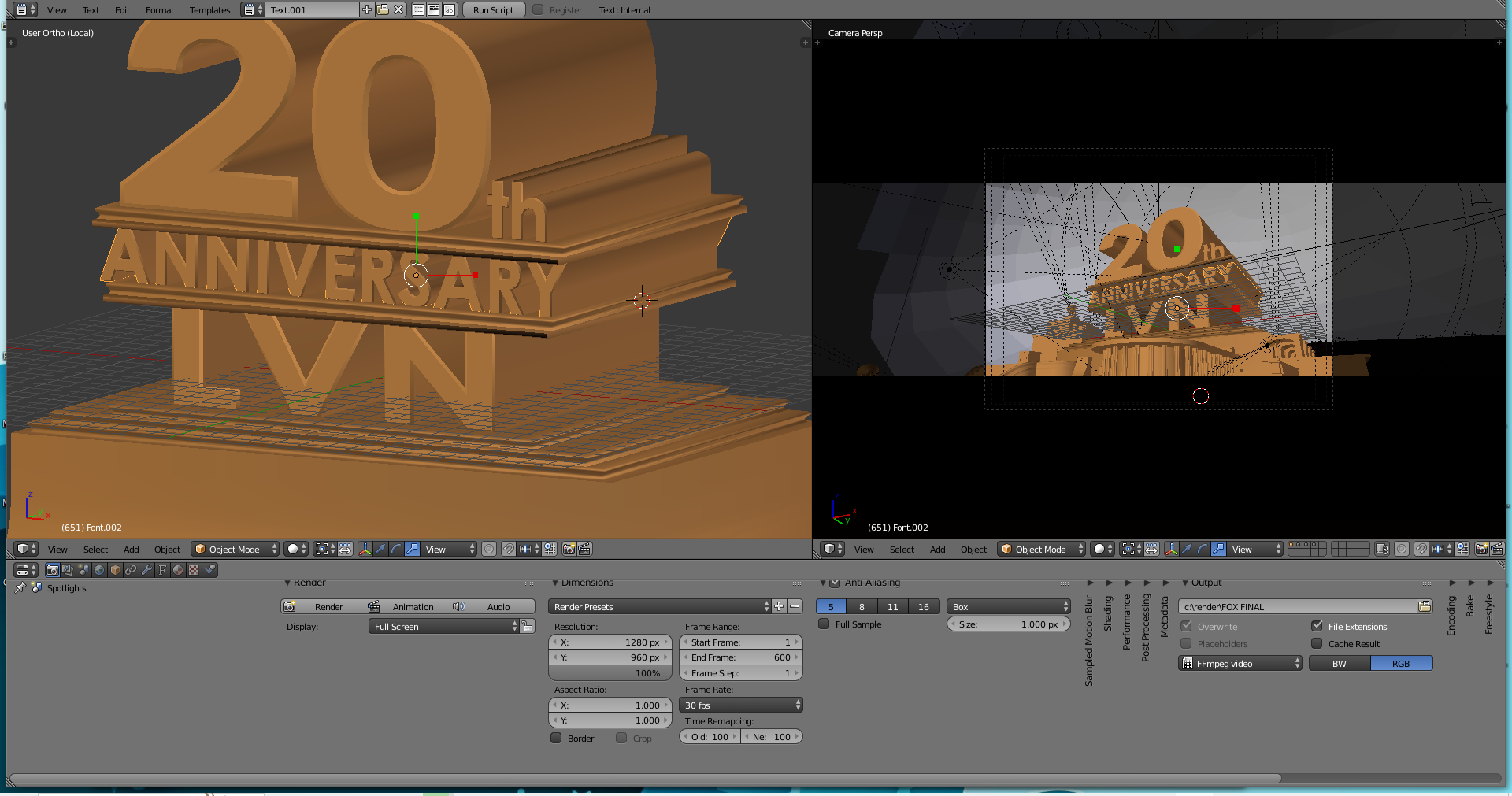Open the Font data properties tab

tap(163, 570)
